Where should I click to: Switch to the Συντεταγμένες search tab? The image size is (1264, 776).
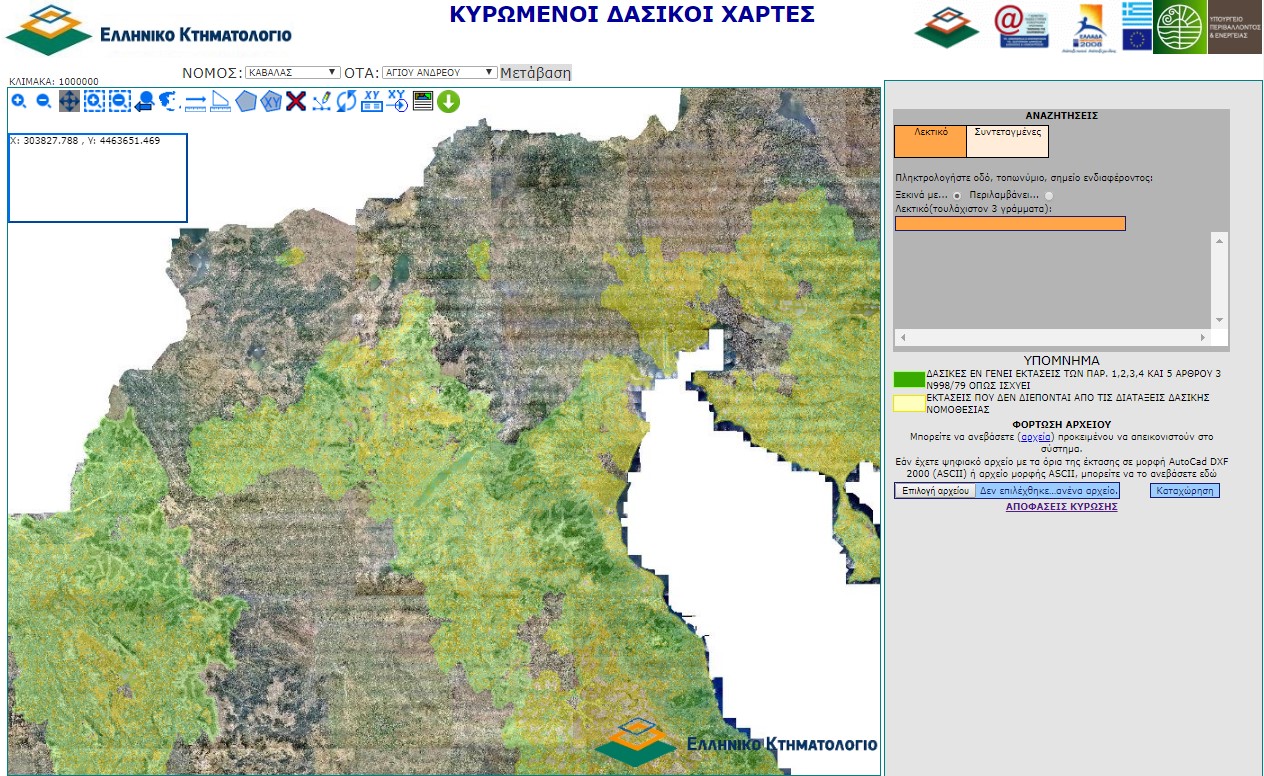(x=1007, y=141)
